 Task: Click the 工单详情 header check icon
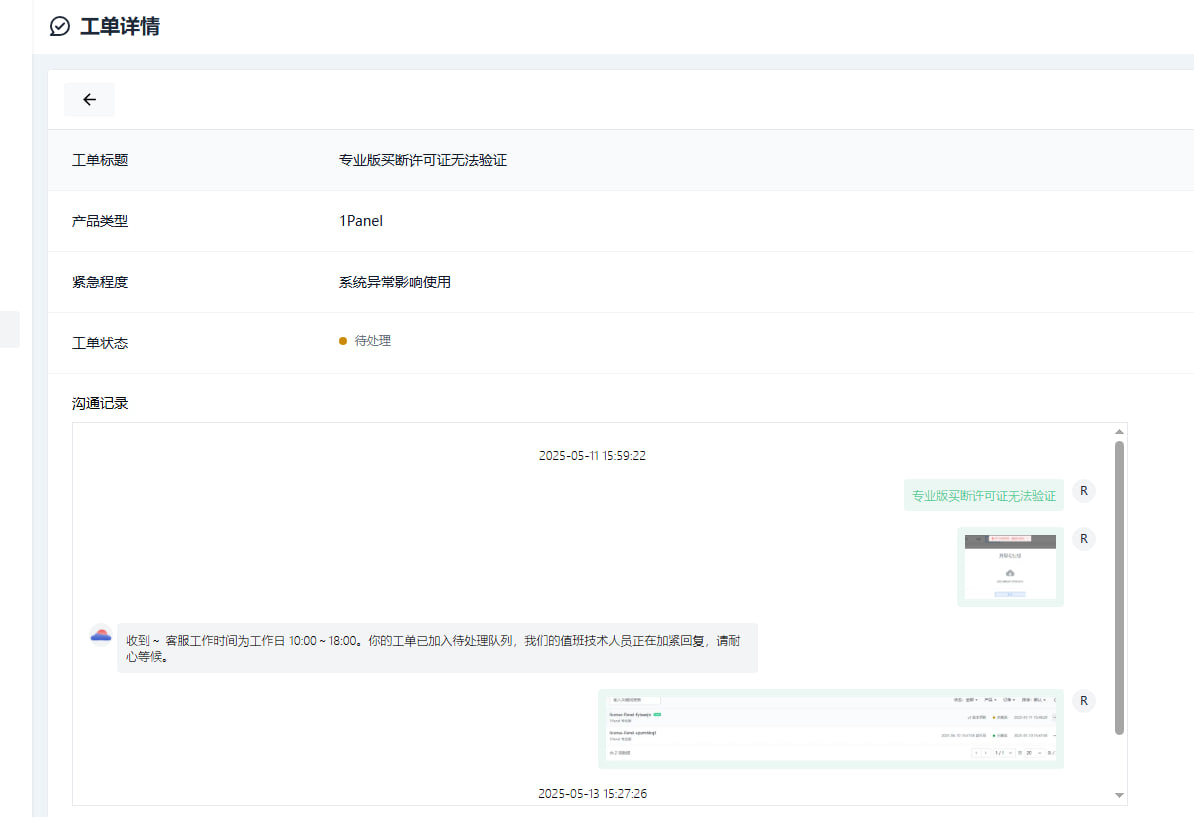click(59, 27)
